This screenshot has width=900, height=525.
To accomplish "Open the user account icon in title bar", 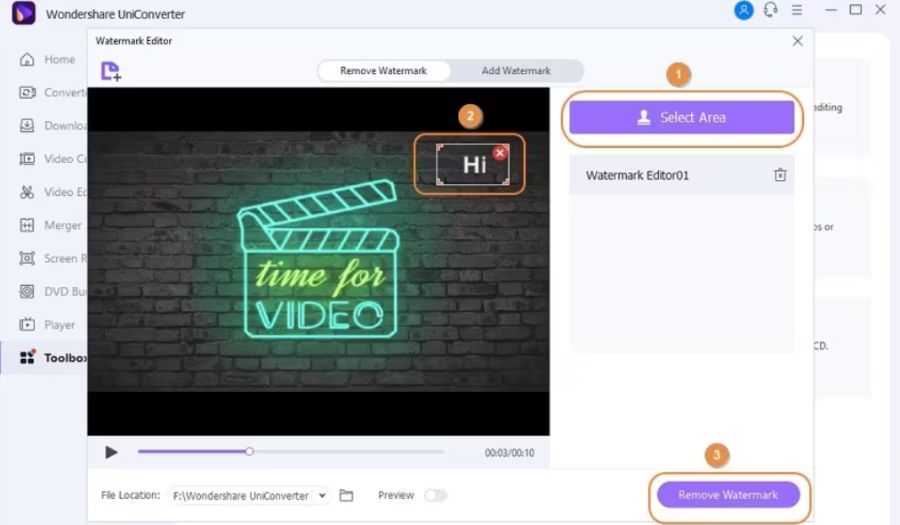I will (x=743, y=10).
